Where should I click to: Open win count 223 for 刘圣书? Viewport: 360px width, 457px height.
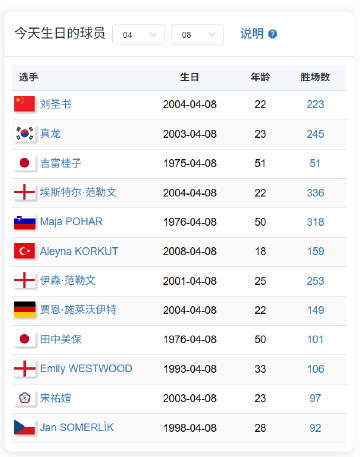click(x=315, y=104)
